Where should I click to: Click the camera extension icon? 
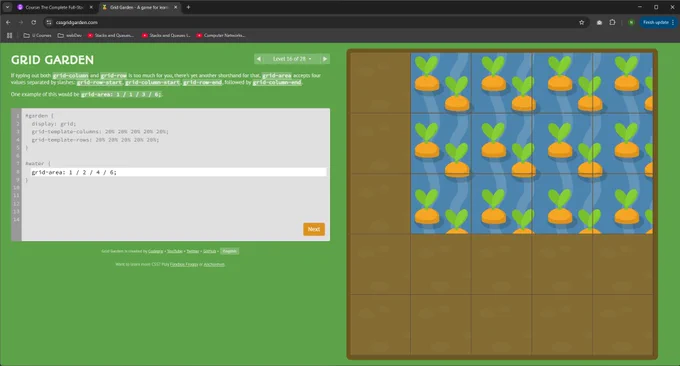tap(599, 23)
